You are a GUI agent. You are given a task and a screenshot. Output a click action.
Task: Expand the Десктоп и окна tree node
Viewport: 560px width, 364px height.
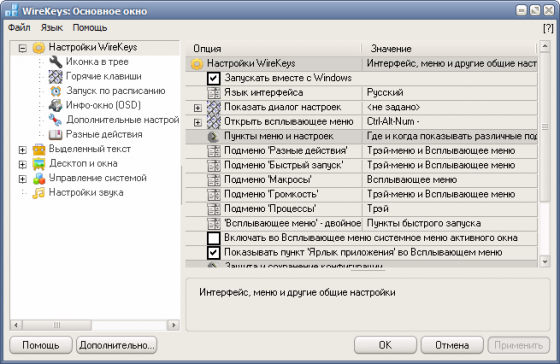[22, 164]
